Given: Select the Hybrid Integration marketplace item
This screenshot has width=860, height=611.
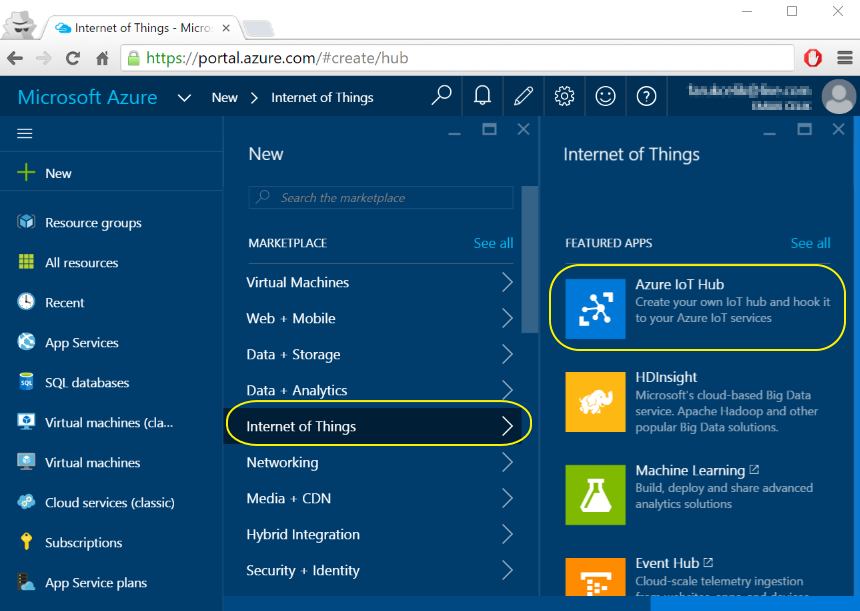Looking at the screenshot, I should [x=379, y=534].
